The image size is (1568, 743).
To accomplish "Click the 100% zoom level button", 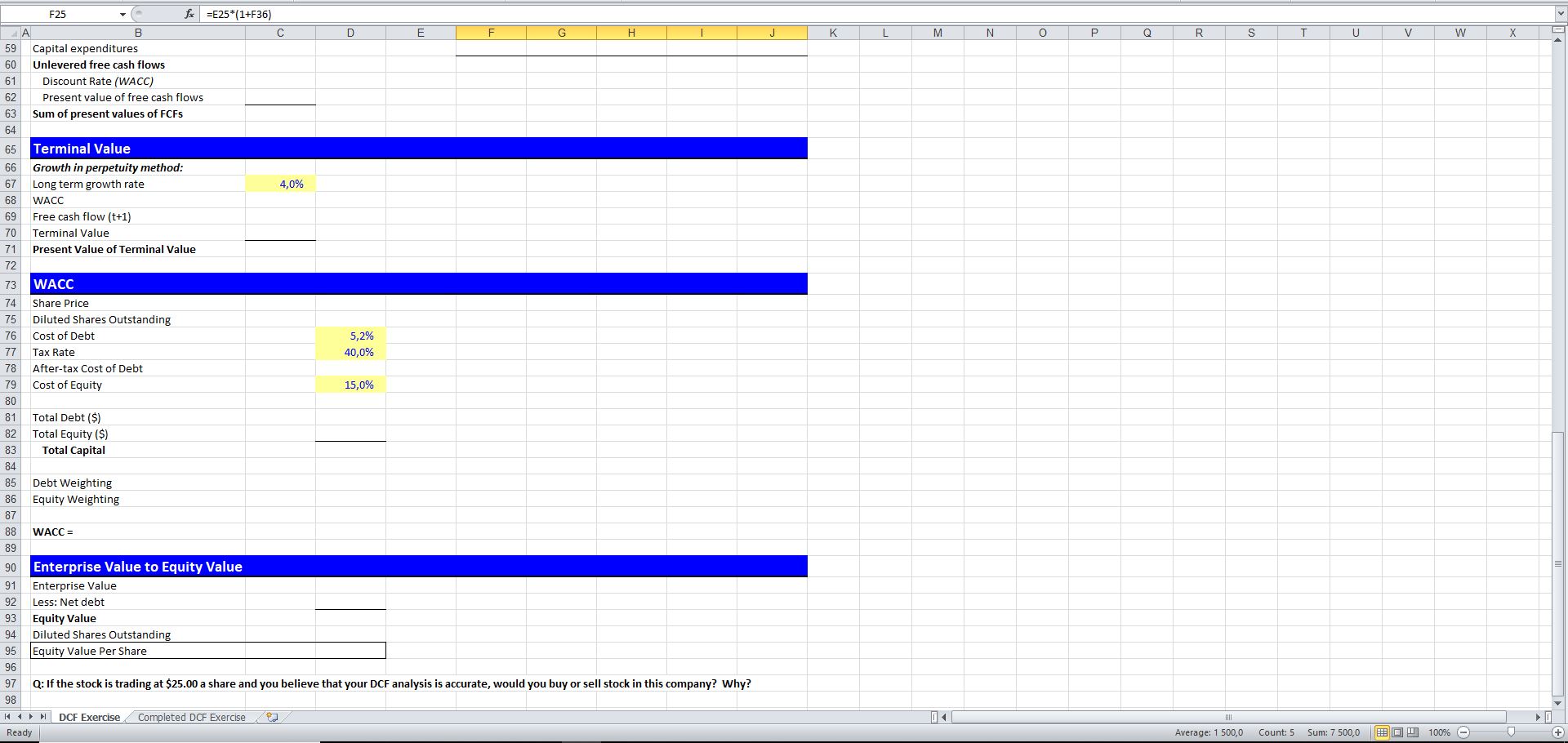I will 1440,732.
